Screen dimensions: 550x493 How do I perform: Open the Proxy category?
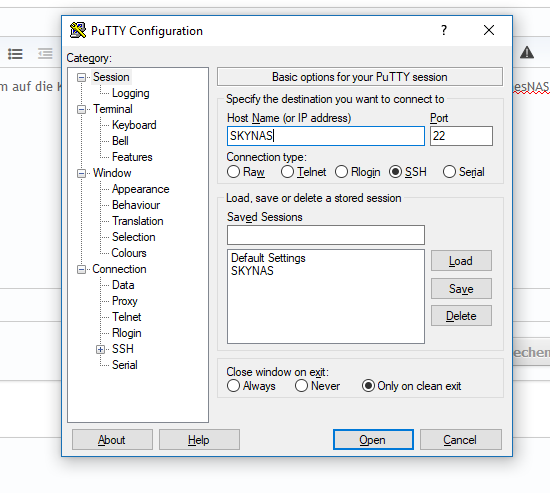pyautogui.click(x=125, y=301)
